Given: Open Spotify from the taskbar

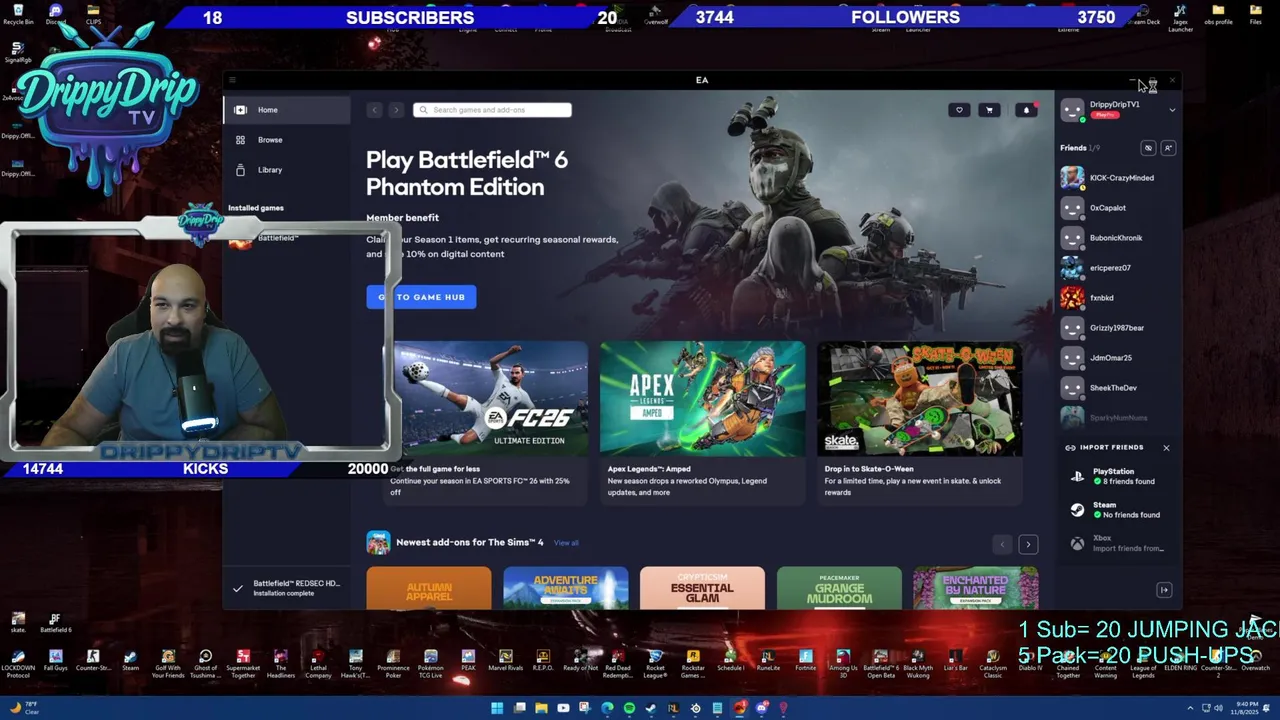Looking at the screenshot, I should pos(629,708).
